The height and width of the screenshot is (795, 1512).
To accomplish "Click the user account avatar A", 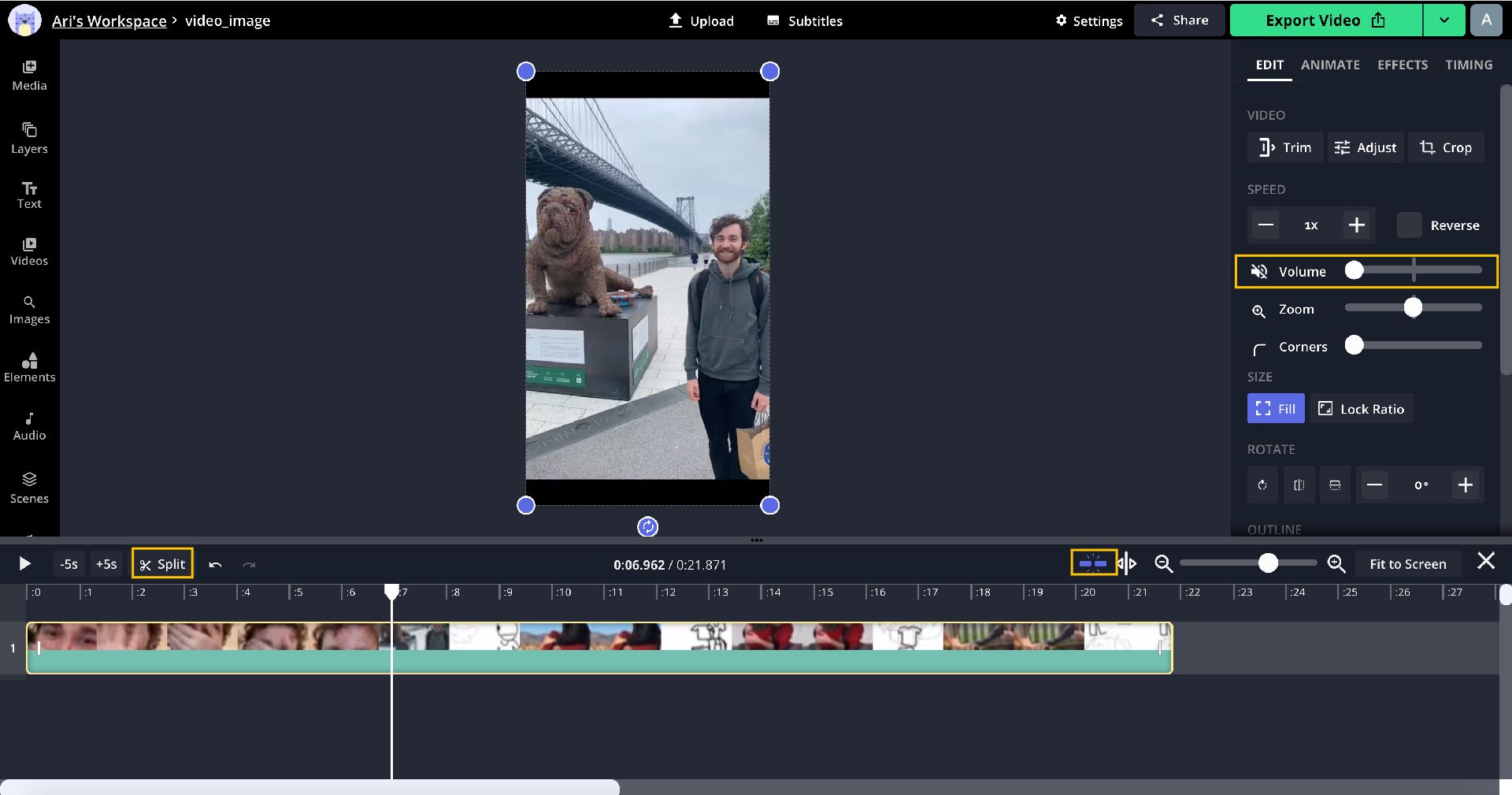I will coord(1485,20).
